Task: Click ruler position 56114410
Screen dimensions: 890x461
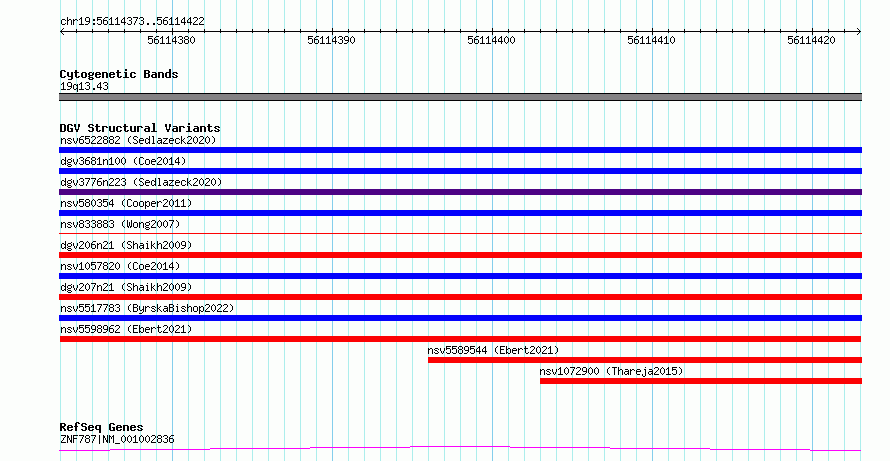Action: (x=652, y=40)
